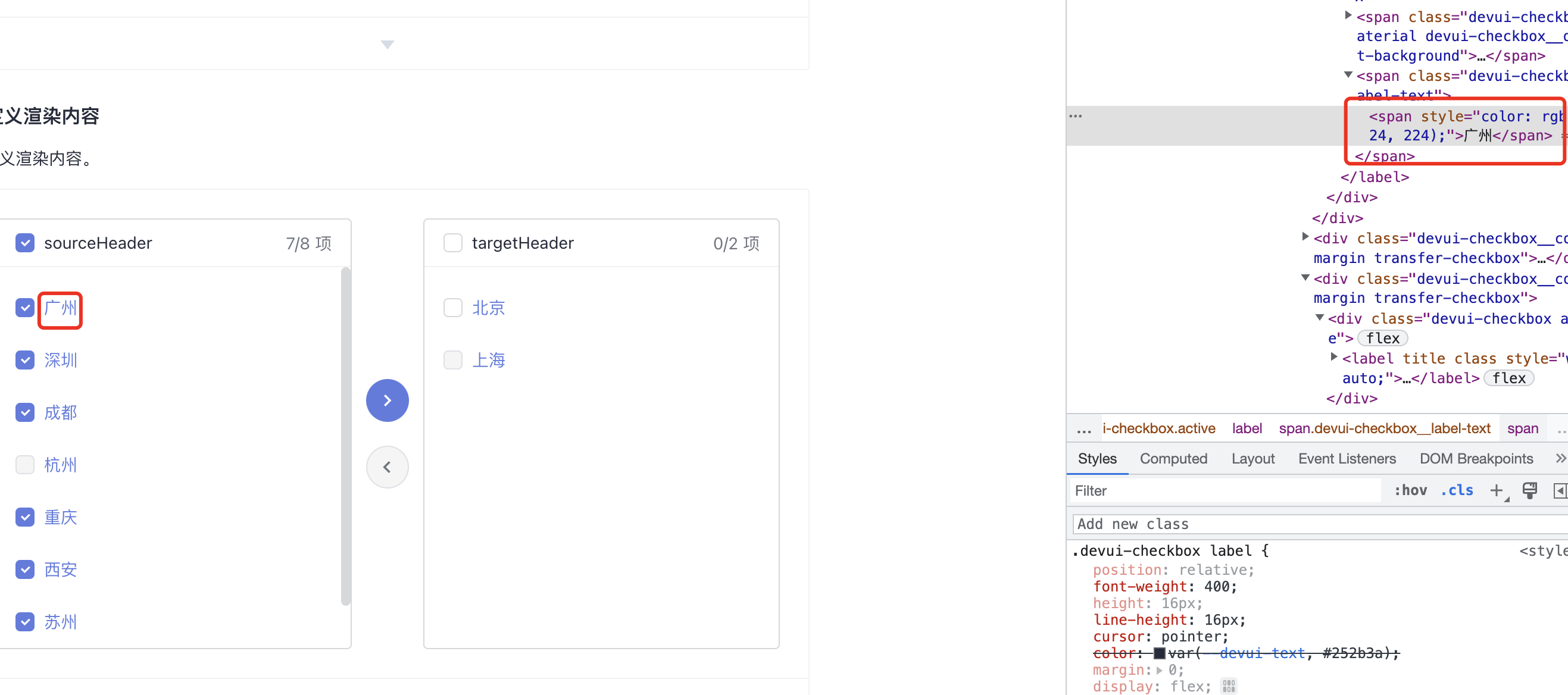Open the paint brush rendering emulation icon

tap(1529, 490)
